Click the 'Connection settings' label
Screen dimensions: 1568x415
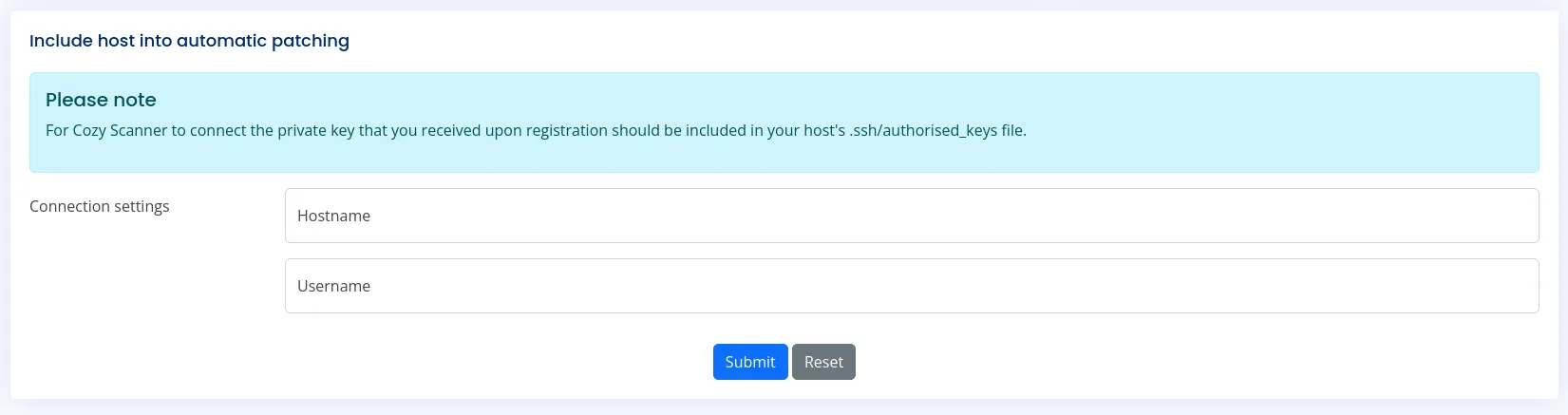pos(100,206)
